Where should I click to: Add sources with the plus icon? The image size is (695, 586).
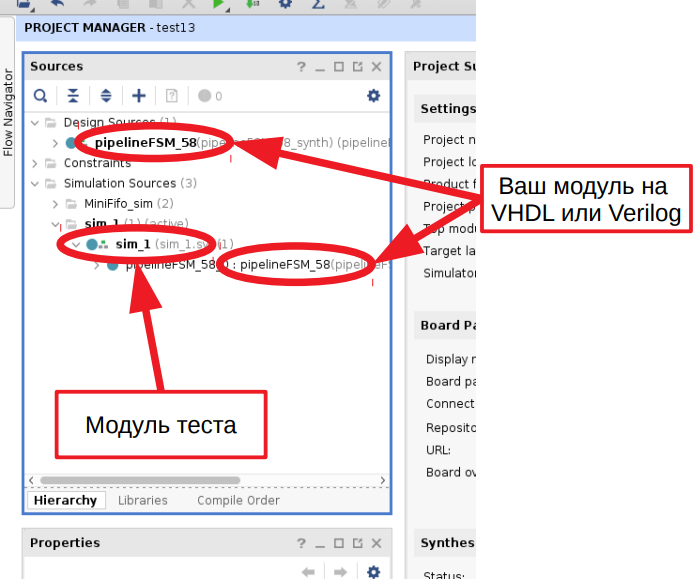[x=139, y=96]
